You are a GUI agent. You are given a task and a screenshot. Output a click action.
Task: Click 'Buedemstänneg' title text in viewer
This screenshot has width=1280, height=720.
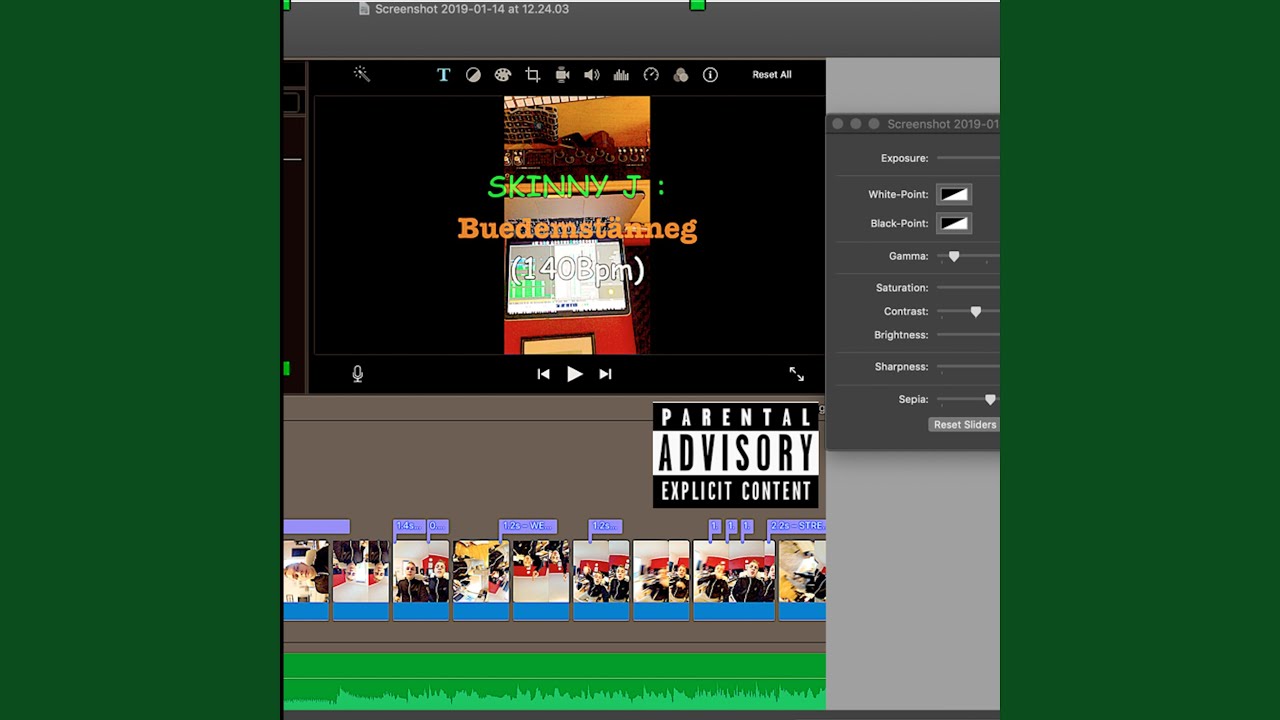pyautogui.click(x=577, y=229)
